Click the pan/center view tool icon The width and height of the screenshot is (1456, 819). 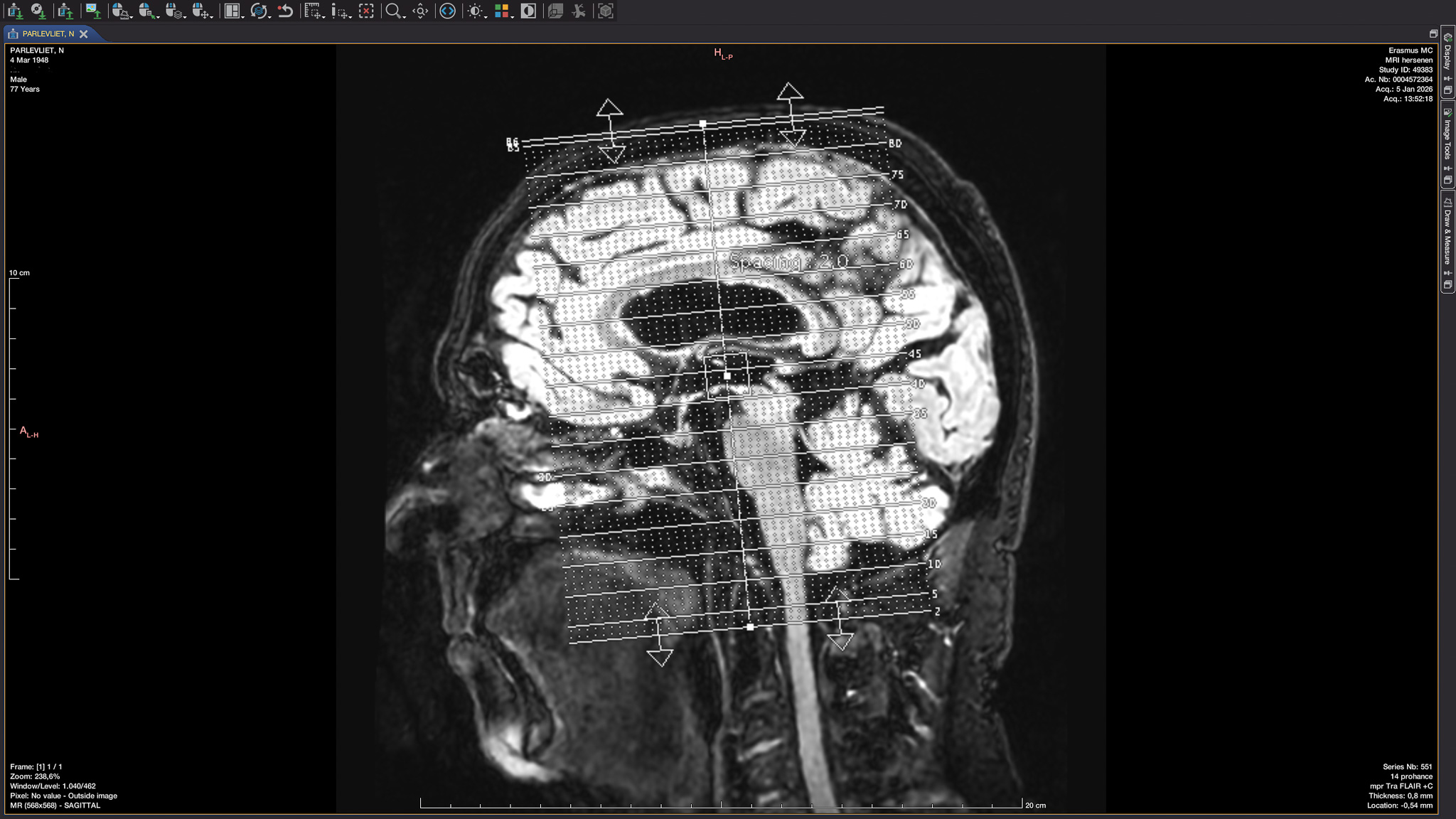coord(421,11)
